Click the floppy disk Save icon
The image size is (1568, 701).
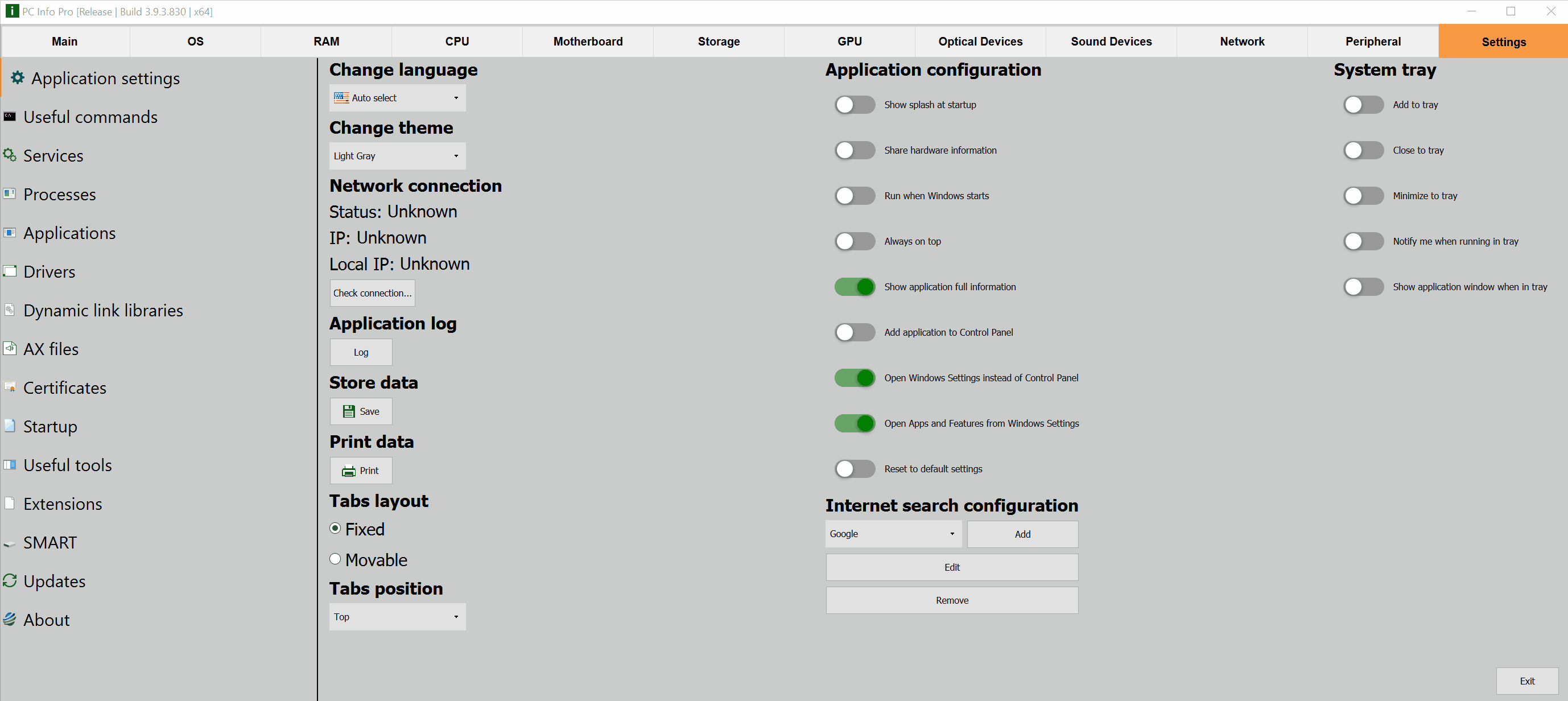point(349,411)
